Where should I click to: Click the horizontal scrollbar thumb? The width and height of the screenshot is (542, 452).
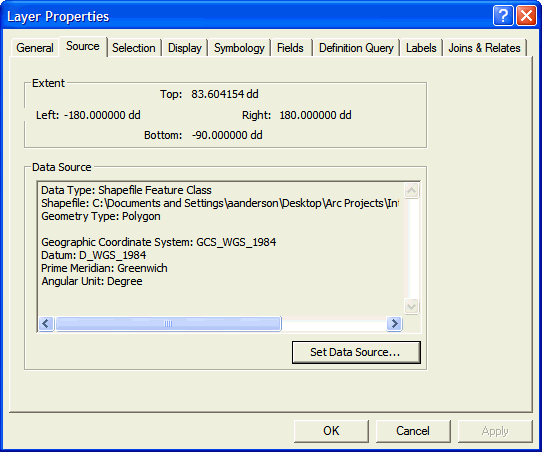[168, 324]
